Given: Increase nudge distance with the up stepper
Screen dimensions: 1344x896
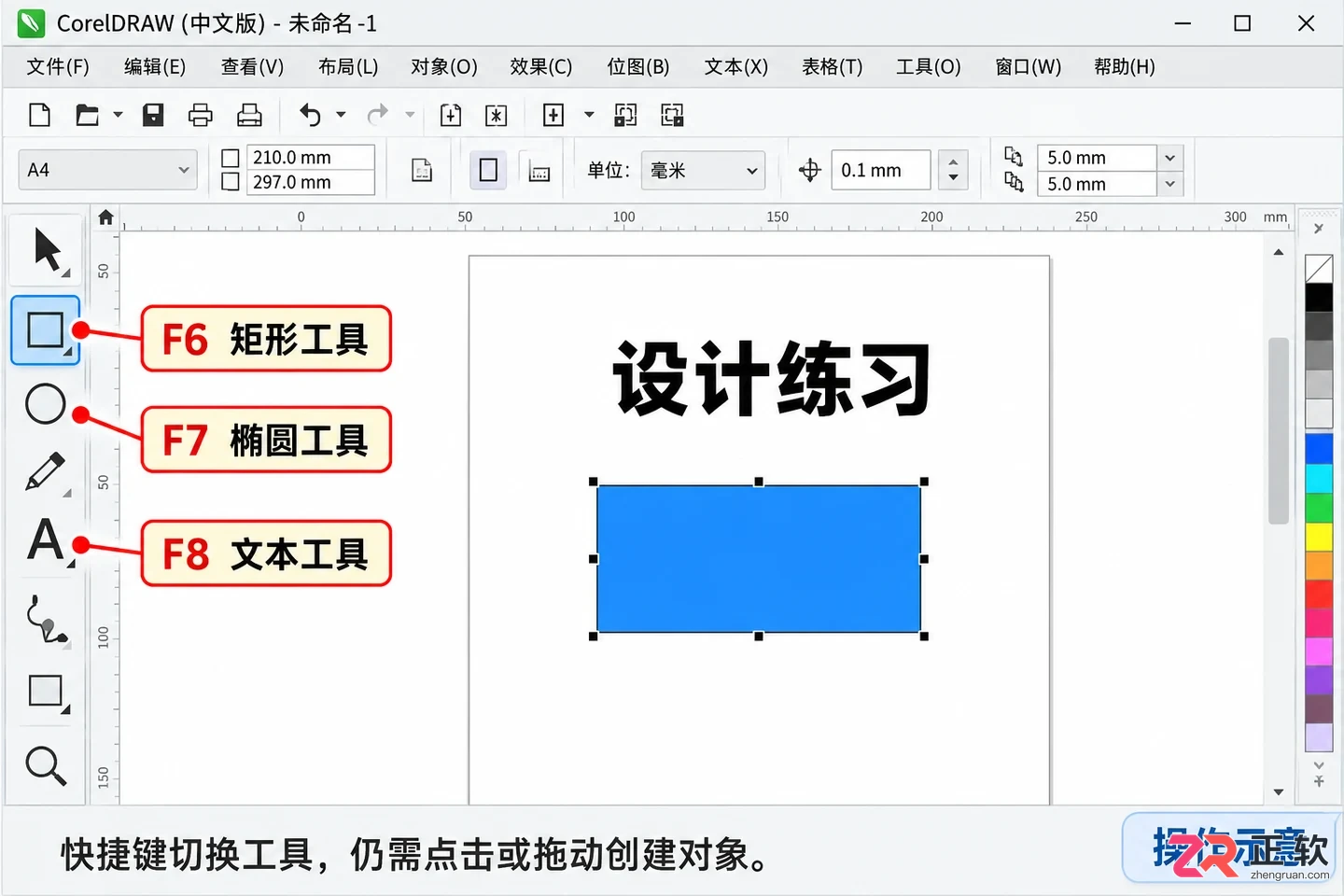Looking at the screenshot, I should pos(953,161).
